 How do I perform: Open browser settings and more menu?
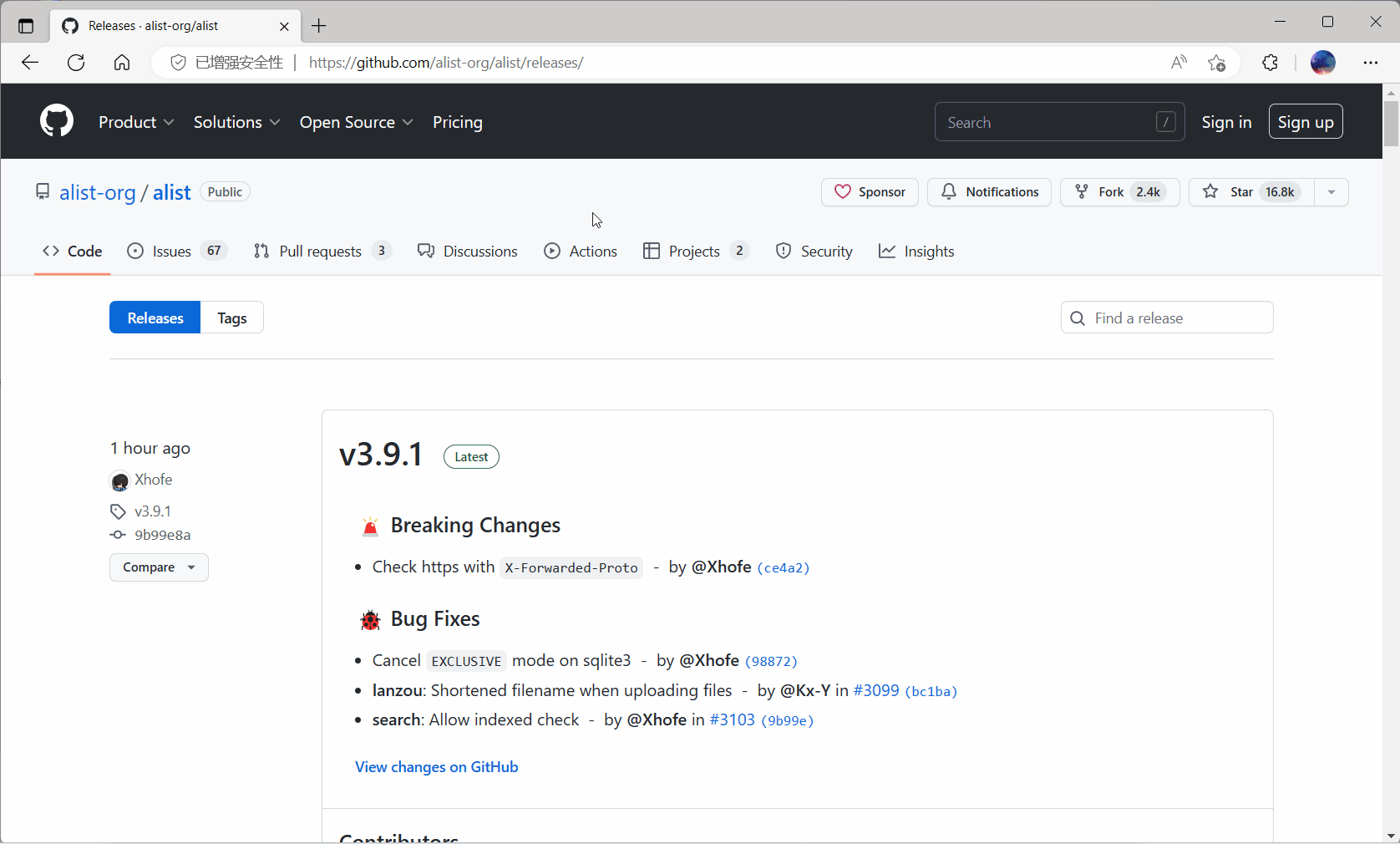pyautogui.click(x=1371, y=63)
